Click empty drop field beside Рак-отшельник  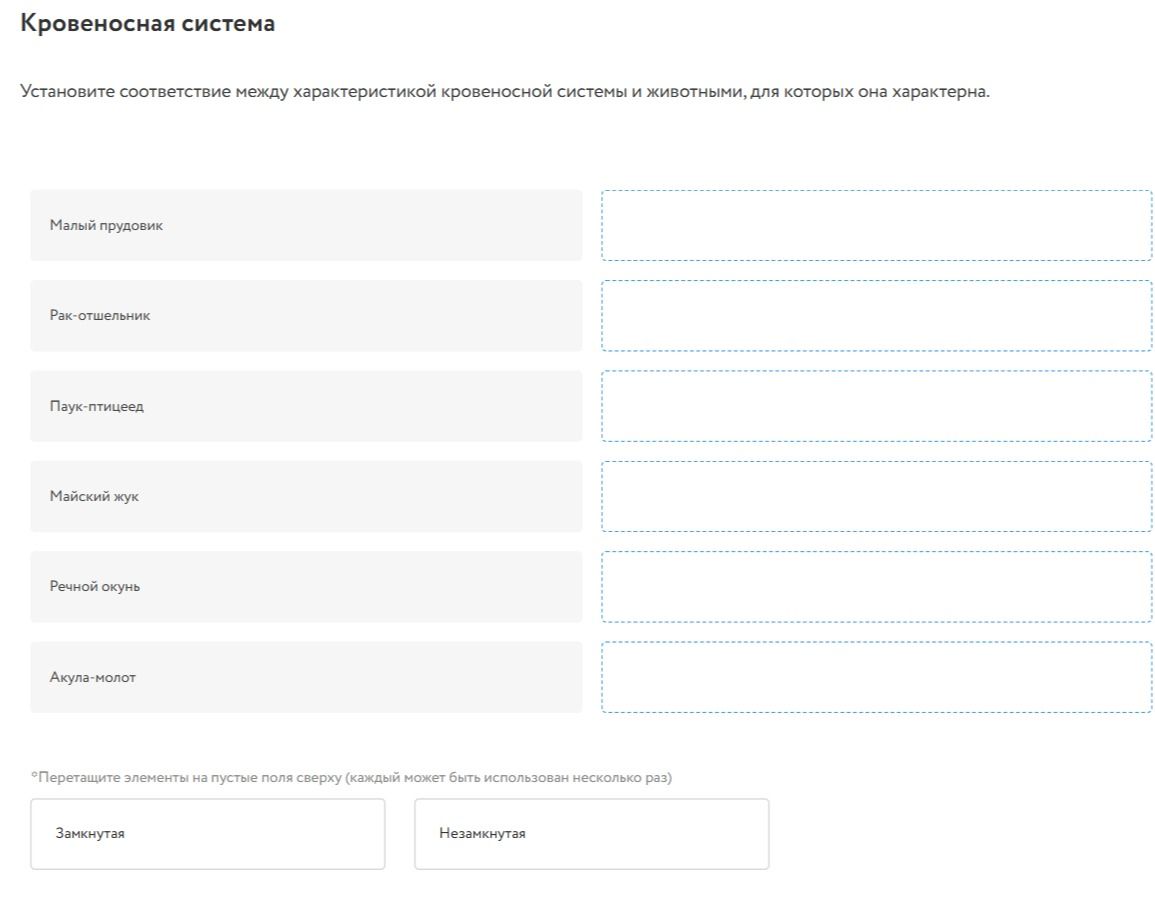[x=877, y=315]
